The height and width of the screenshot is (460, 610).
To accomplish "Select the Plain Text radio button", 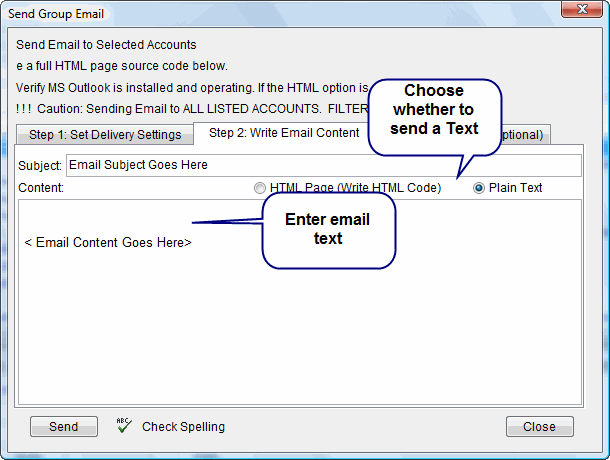I will (479, 188).
